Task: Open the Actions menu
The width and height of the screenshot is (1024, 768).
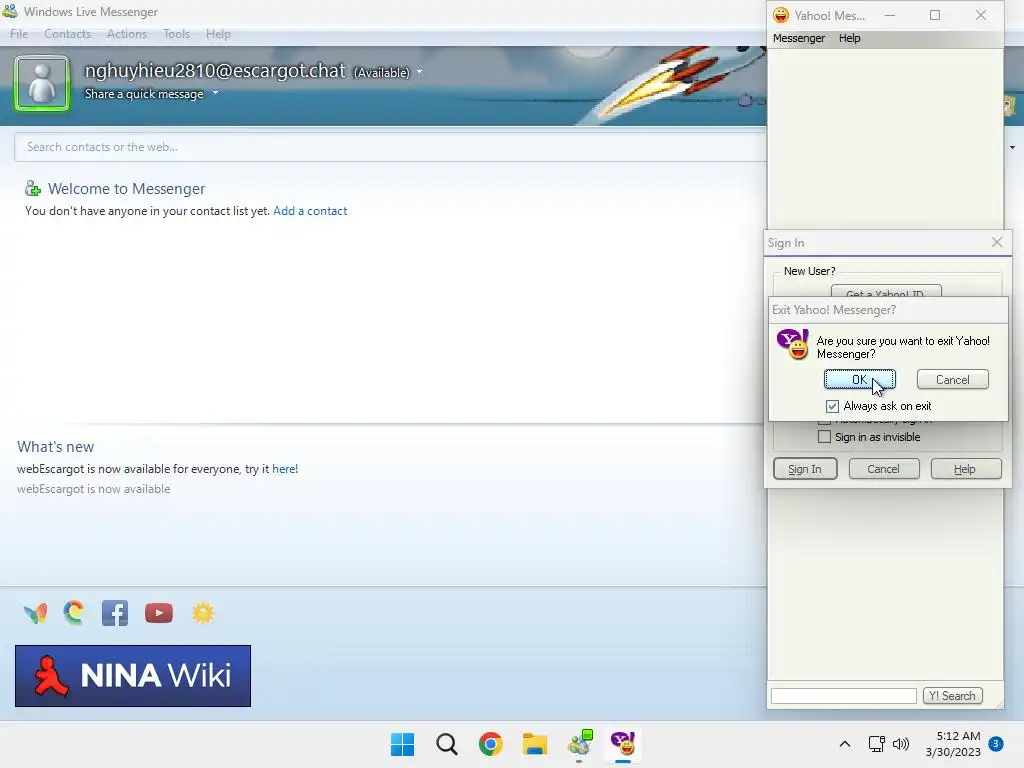Action: coord(127,34)
